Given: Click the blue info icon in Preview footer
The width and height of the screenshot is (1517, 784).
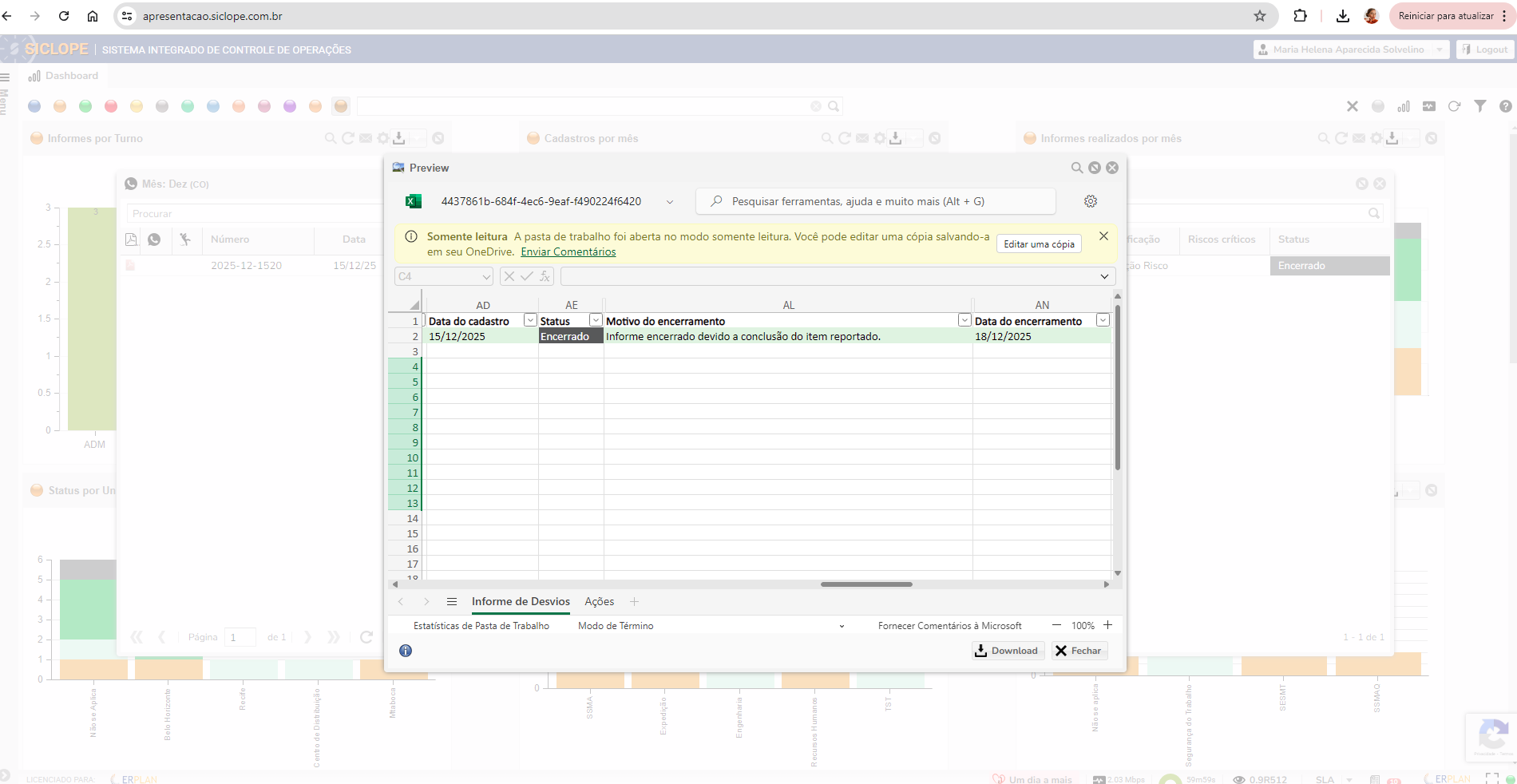Looking at the screenshot, I should 406,651.
